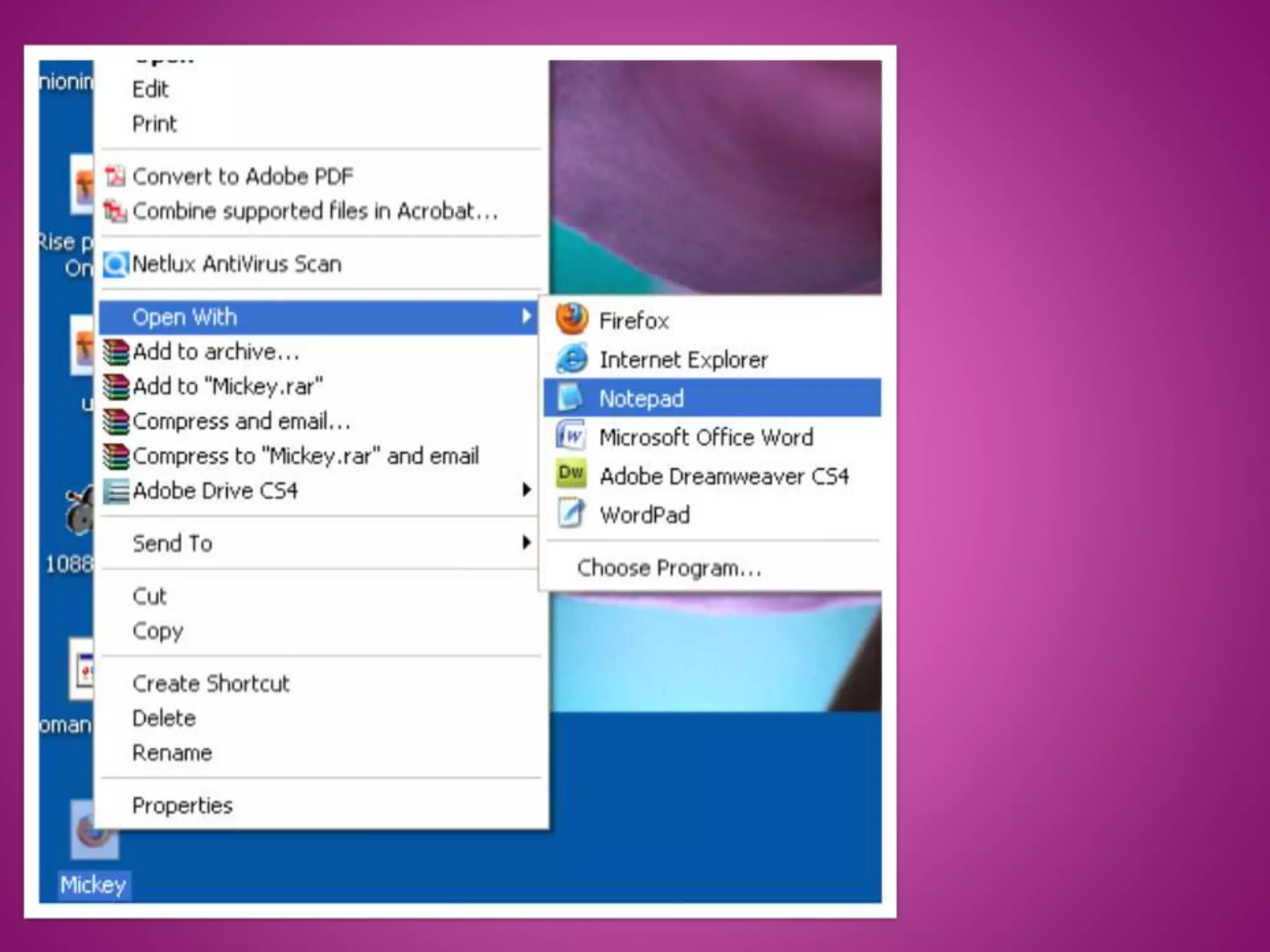Click the Microsoft Office Word icon
Screen dimensions: 1270x952
point(570,436)
